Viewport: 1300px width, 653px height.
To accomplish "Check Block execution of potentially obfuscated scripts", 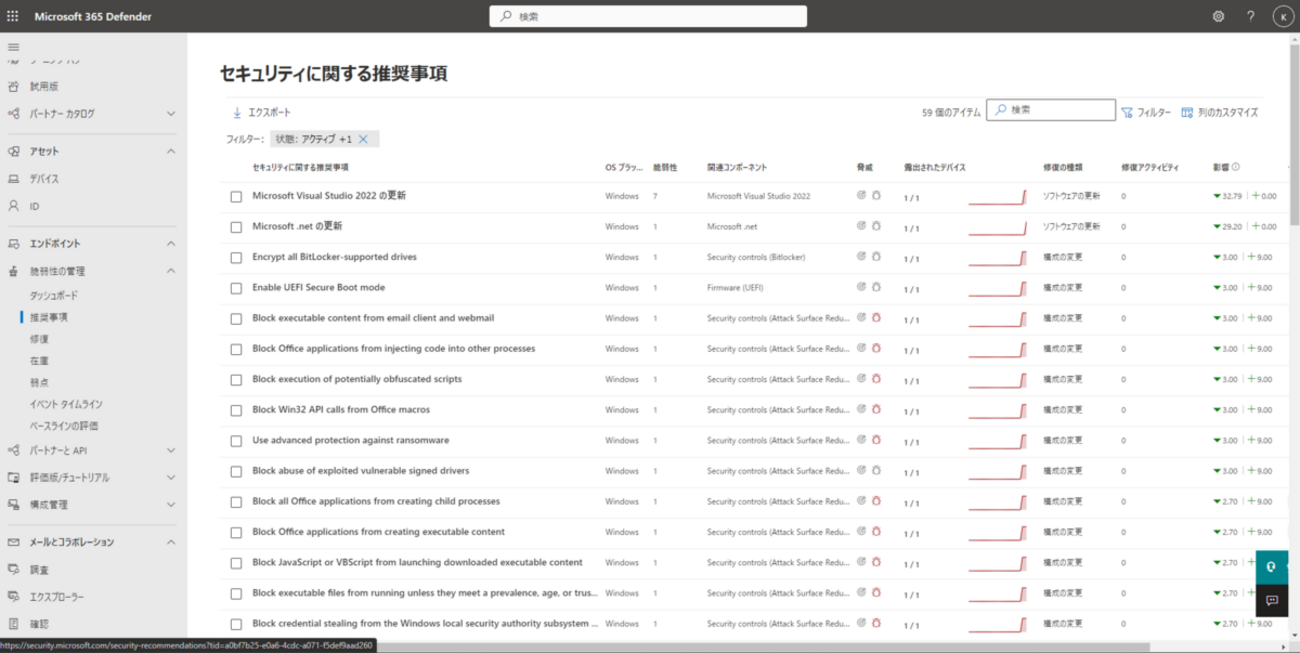I will tap(236, 380).
